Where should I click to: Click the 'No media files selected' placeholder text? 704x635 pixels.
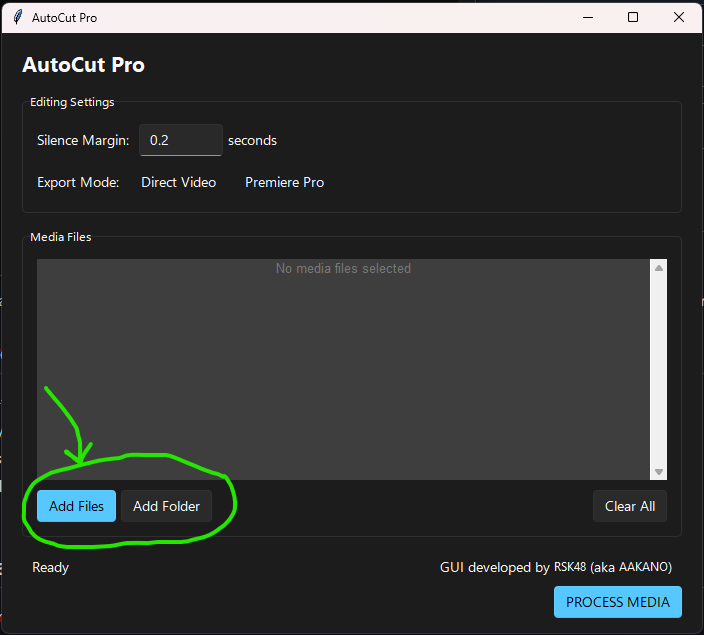[343, 269]
